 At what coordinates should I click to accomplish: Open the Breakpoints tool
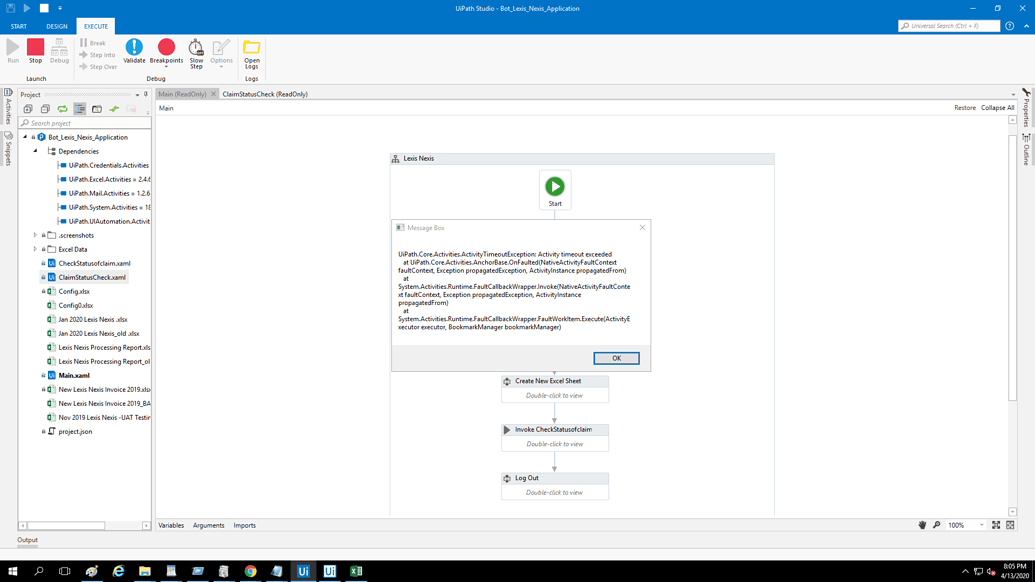(x=166, y=52)
